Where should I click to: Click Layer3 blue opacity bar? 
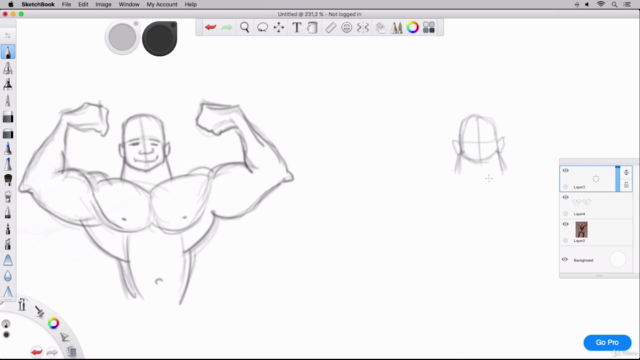(618, 179)
